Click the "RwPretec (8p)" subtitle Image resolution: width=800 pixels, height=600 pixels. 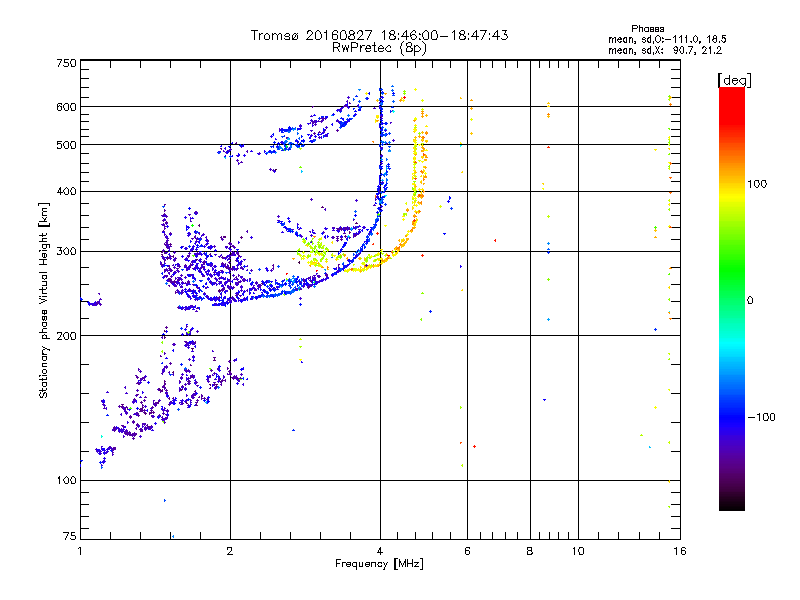click(379, 48)
